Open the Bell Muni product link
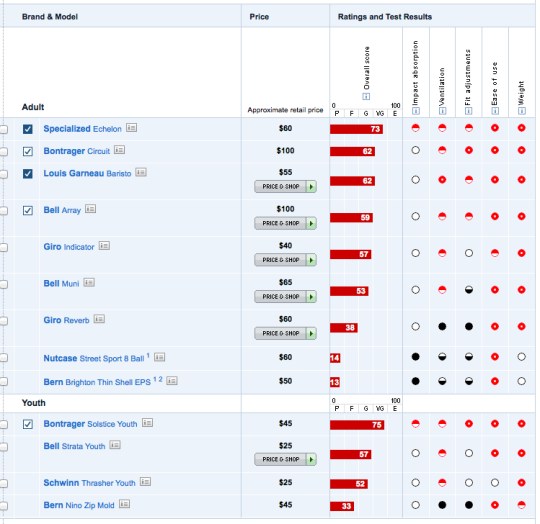The image size is (540, 524). [61, 284]
